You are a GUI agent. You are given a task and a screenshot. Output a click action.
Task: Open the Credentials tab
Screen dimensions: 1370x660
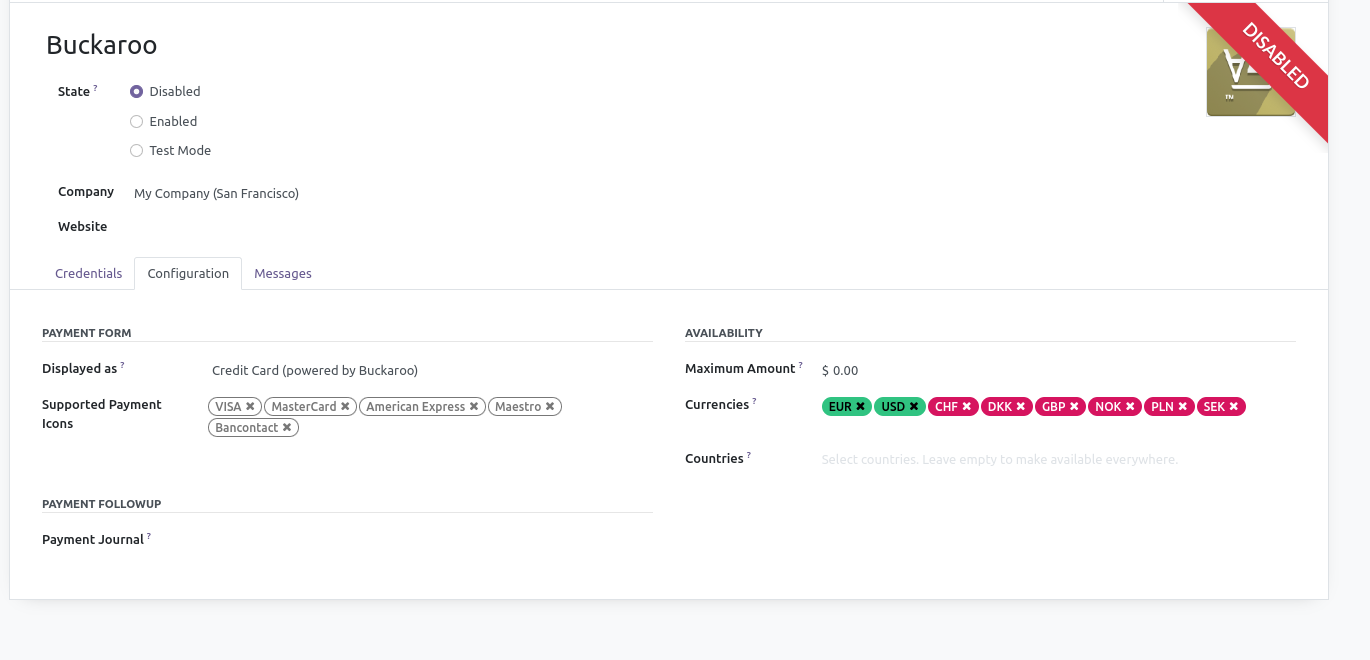click(89, 273)
